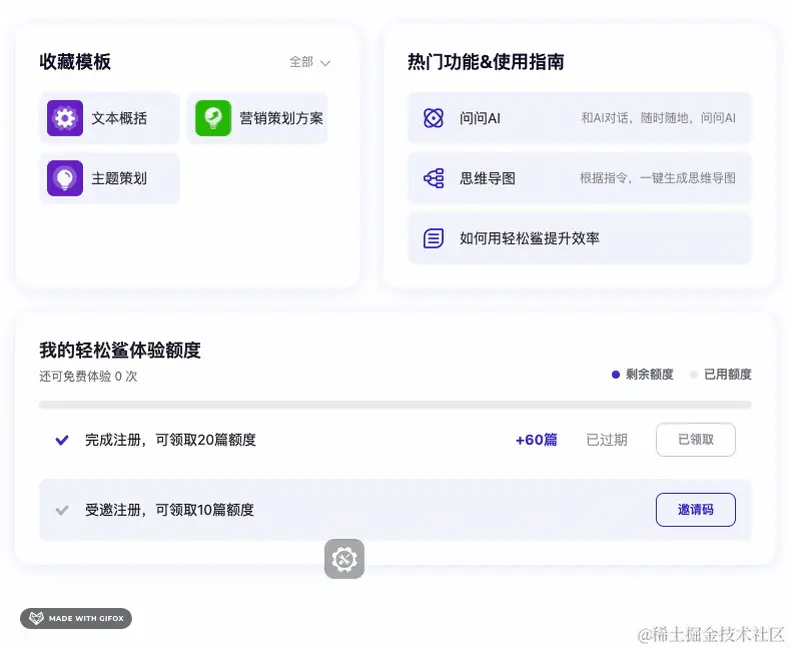The width and height of the screenshot is (791, 649).
Task: Open the 营销策划方案 template card
Action: [258, 118]
